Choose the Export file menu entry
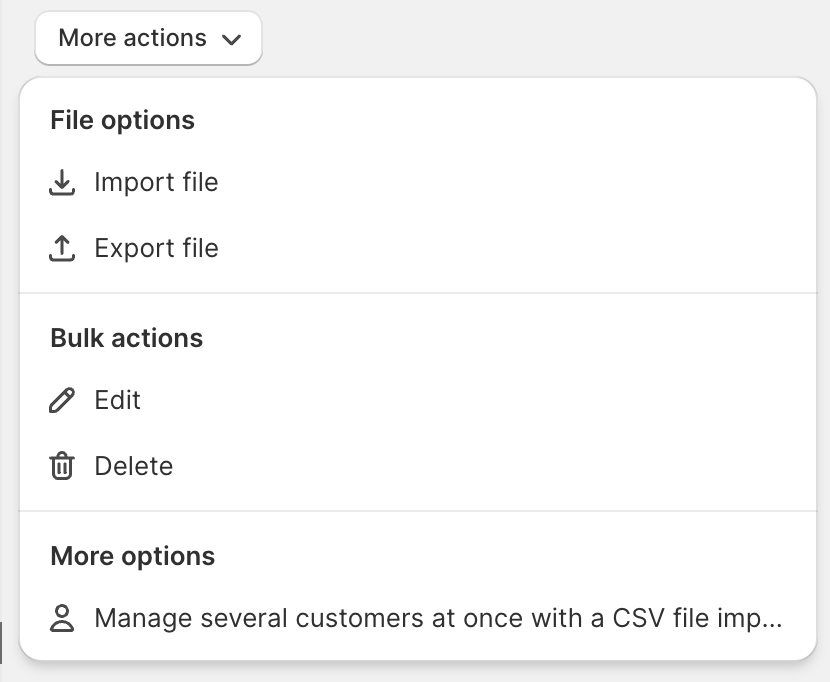Image resolution: width=830 pixels, height=682 pixels. point(418,248)
